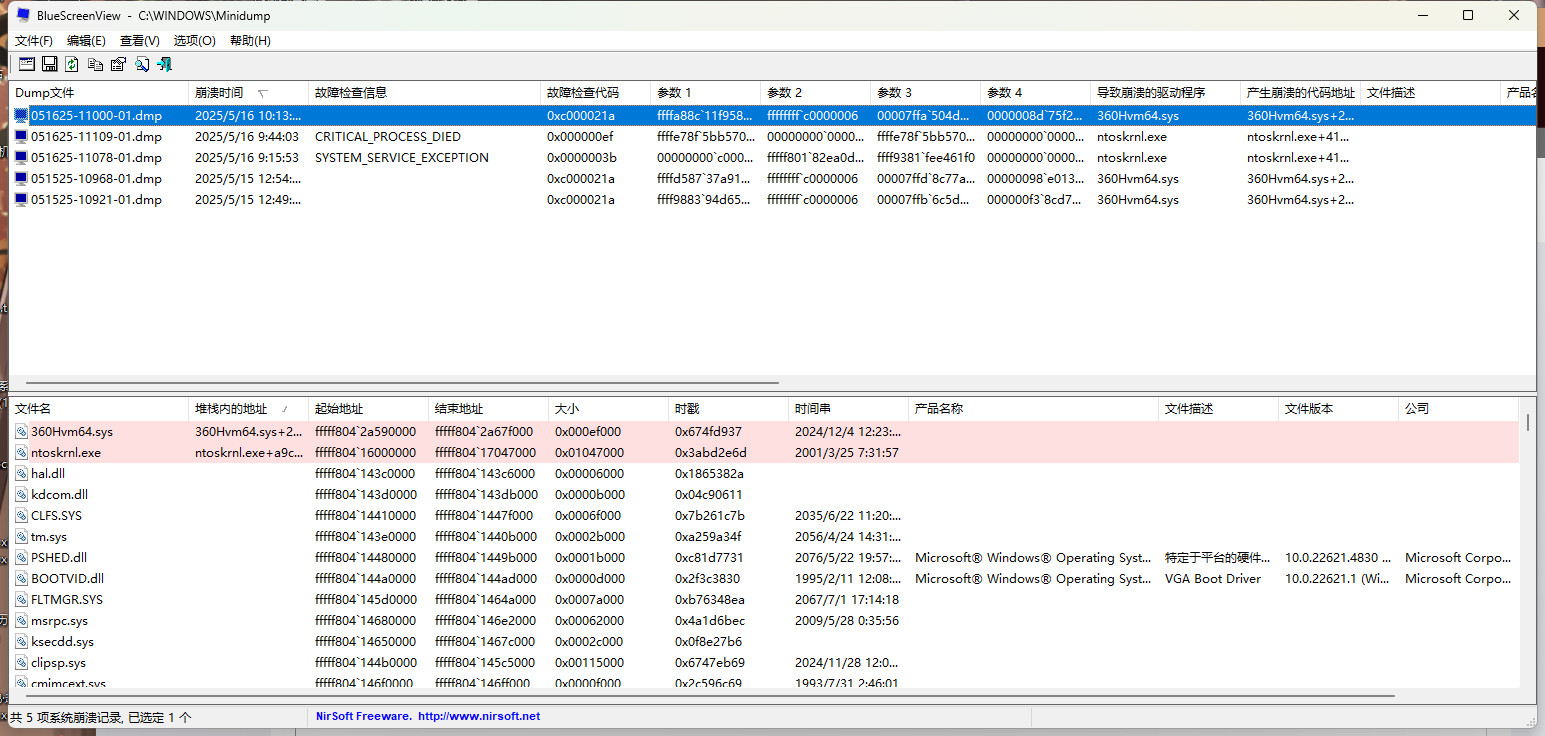Open the NirSoft website link
1545x736 pixels.
[x=478, y=716]
